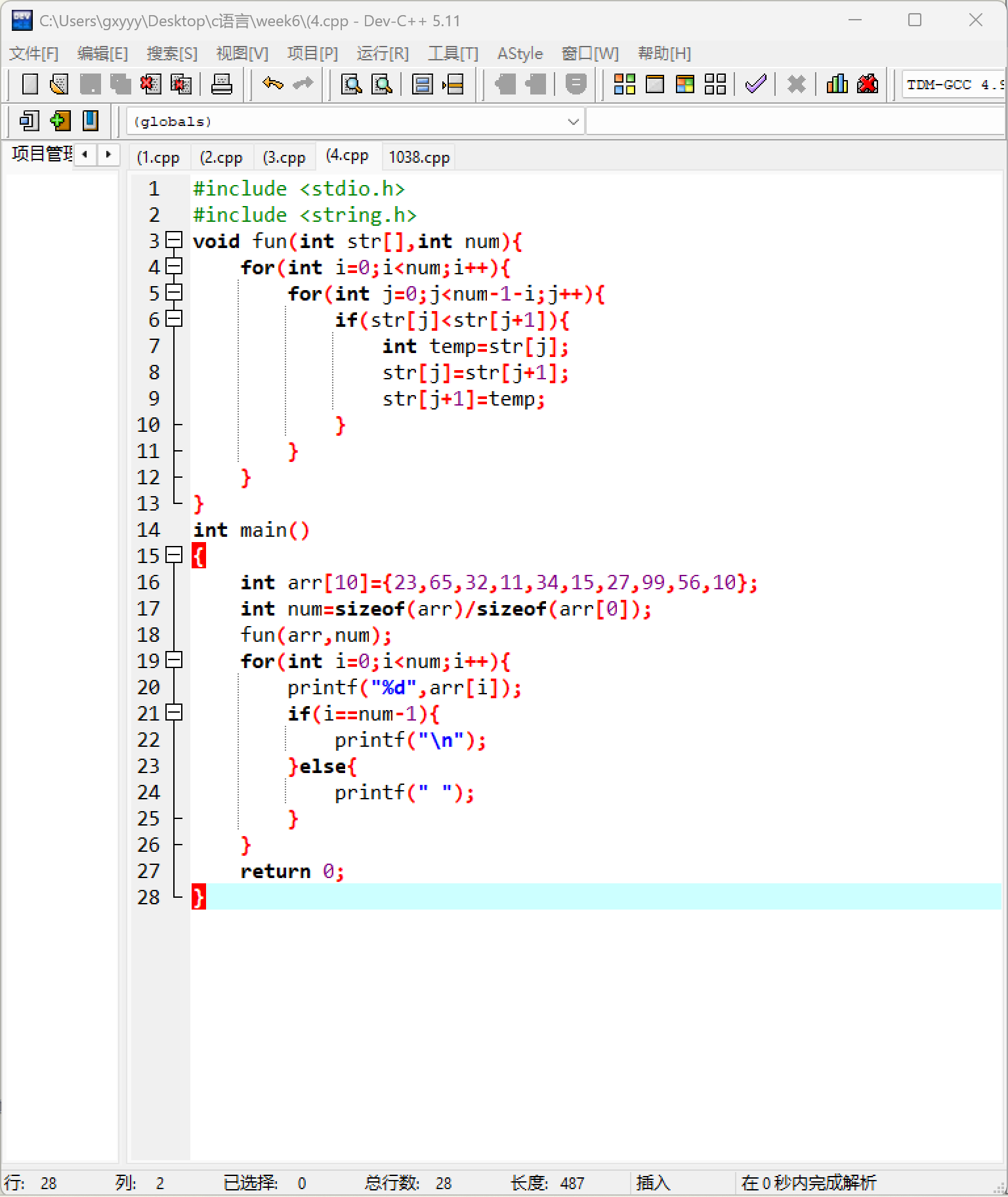
Task: Run syntax check with checkmark icon
Action: 755,84
